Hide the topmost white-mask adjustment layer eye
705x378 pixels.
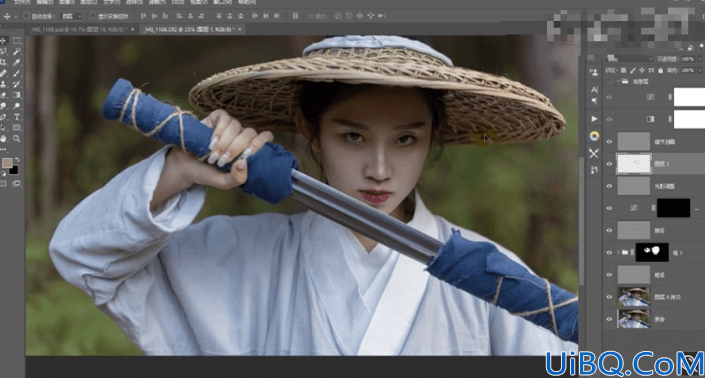pos(609,97)
